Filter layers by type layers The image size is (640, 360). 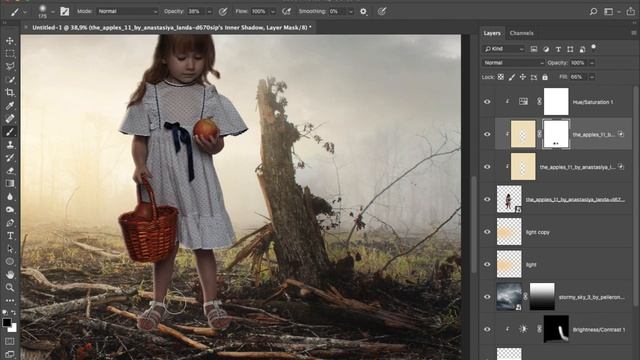tap(558, 49)
